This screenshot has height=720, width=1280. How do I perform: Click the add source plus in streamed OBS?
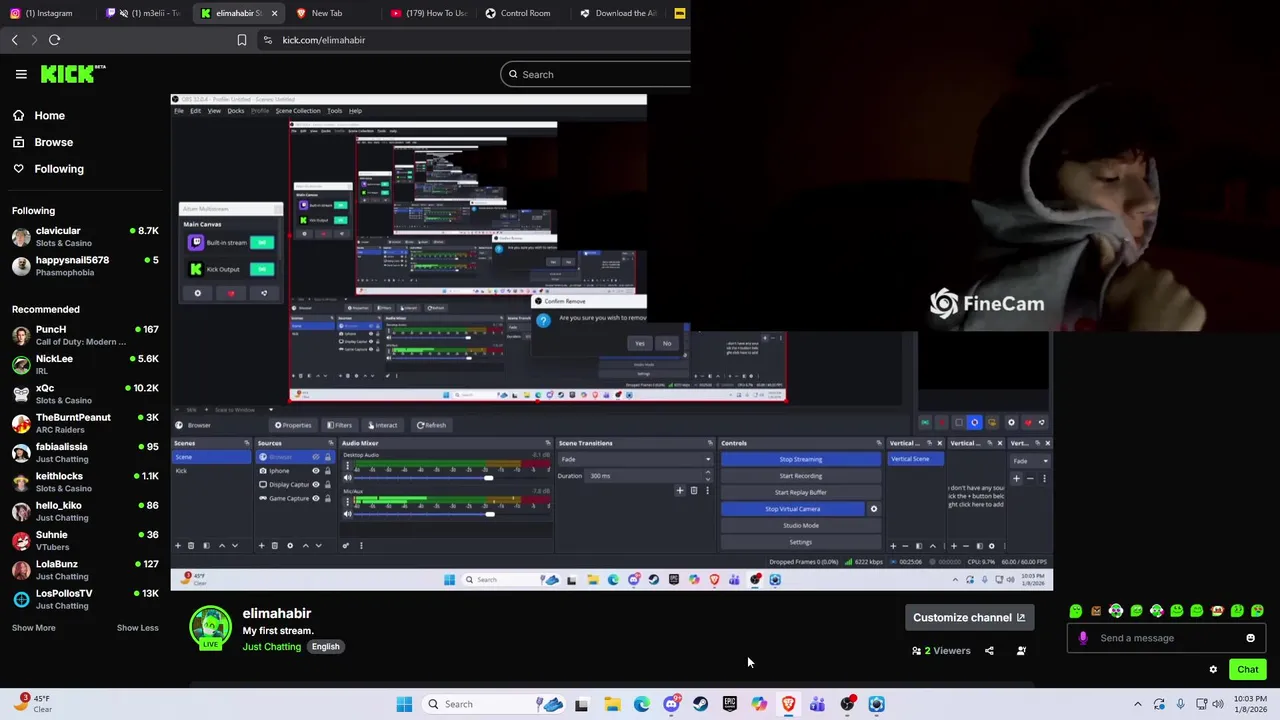[261, 545]
